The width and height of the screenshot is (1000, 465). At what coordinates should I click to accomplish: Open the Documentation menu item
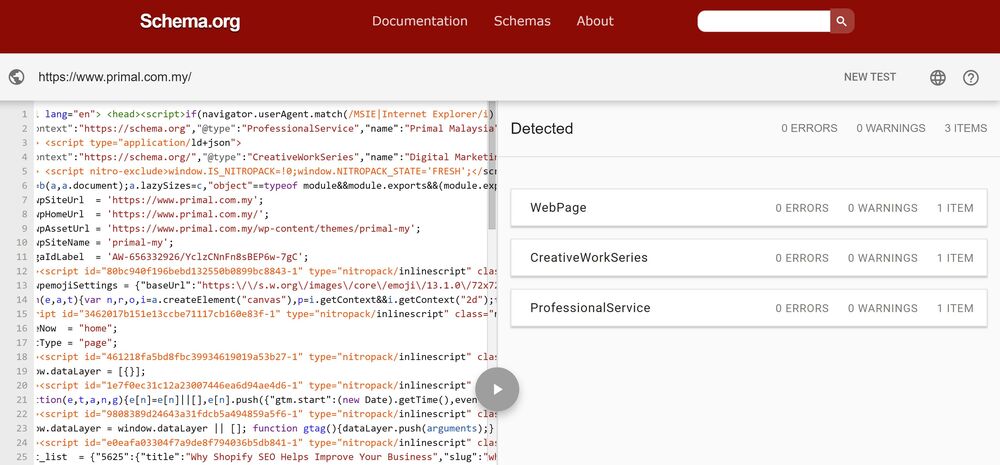(x=420, y=21)
